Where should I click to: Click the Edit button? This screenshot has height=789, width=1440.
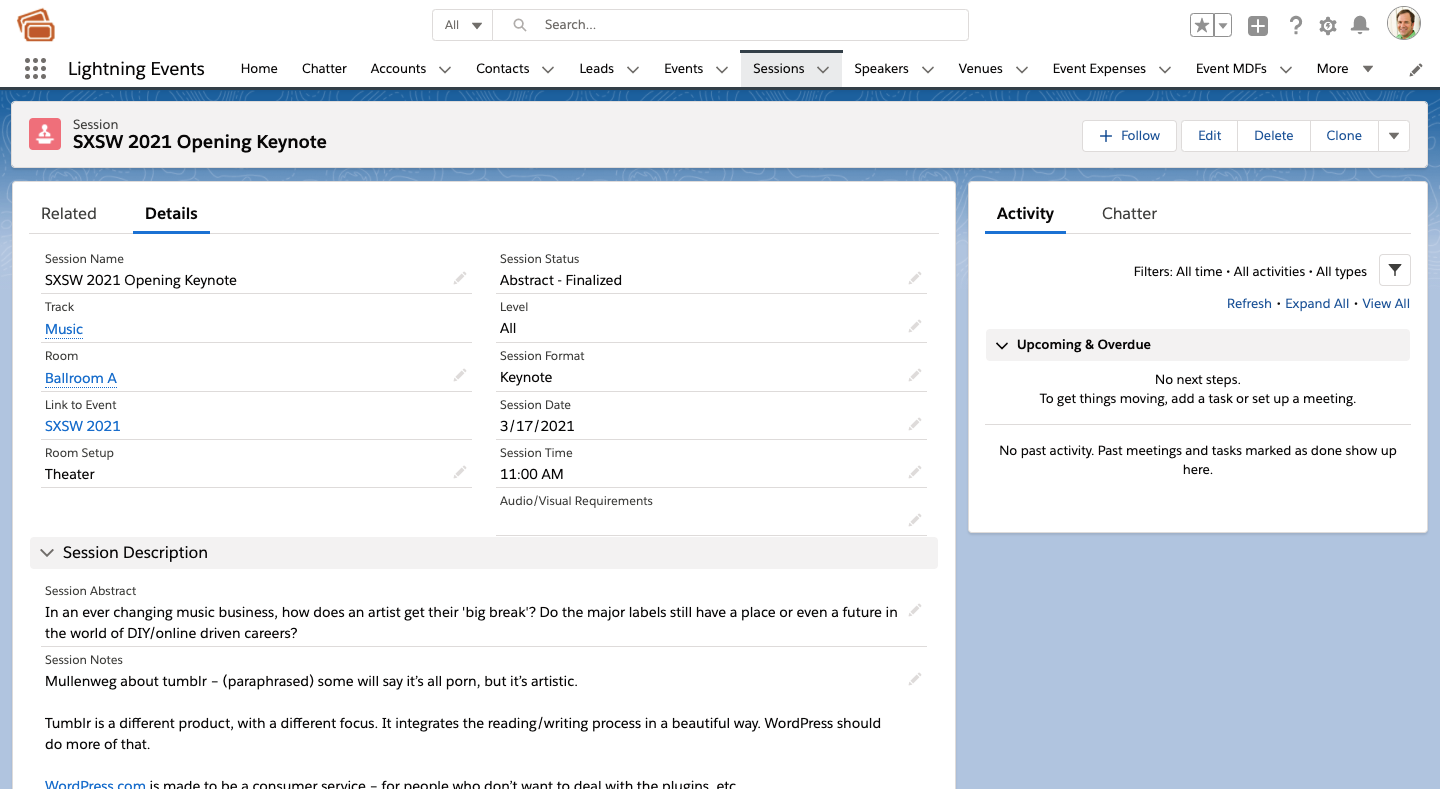1210,136
